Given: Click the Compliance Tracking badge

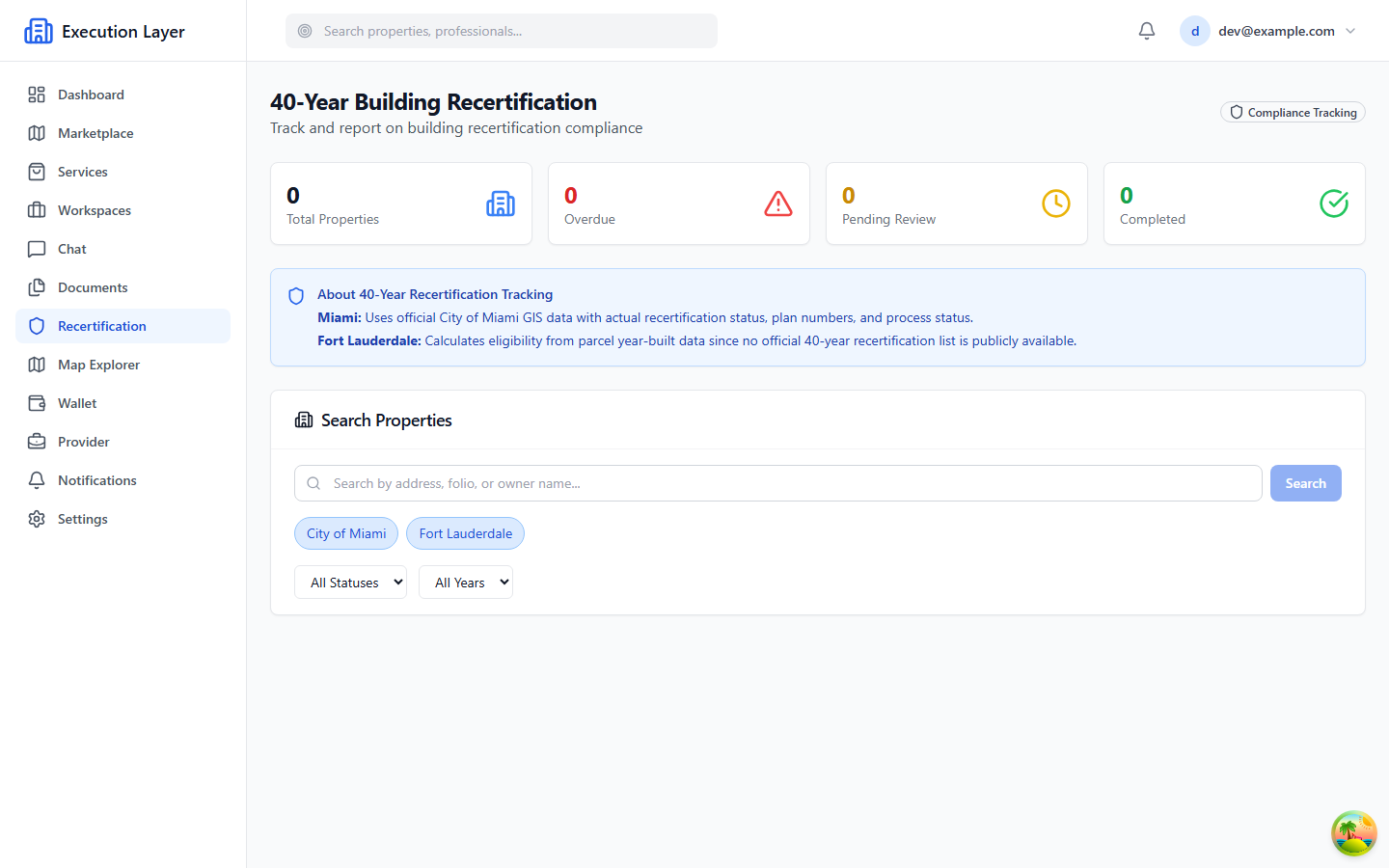Looking at the screenshot, I should tap(1293, 113).
